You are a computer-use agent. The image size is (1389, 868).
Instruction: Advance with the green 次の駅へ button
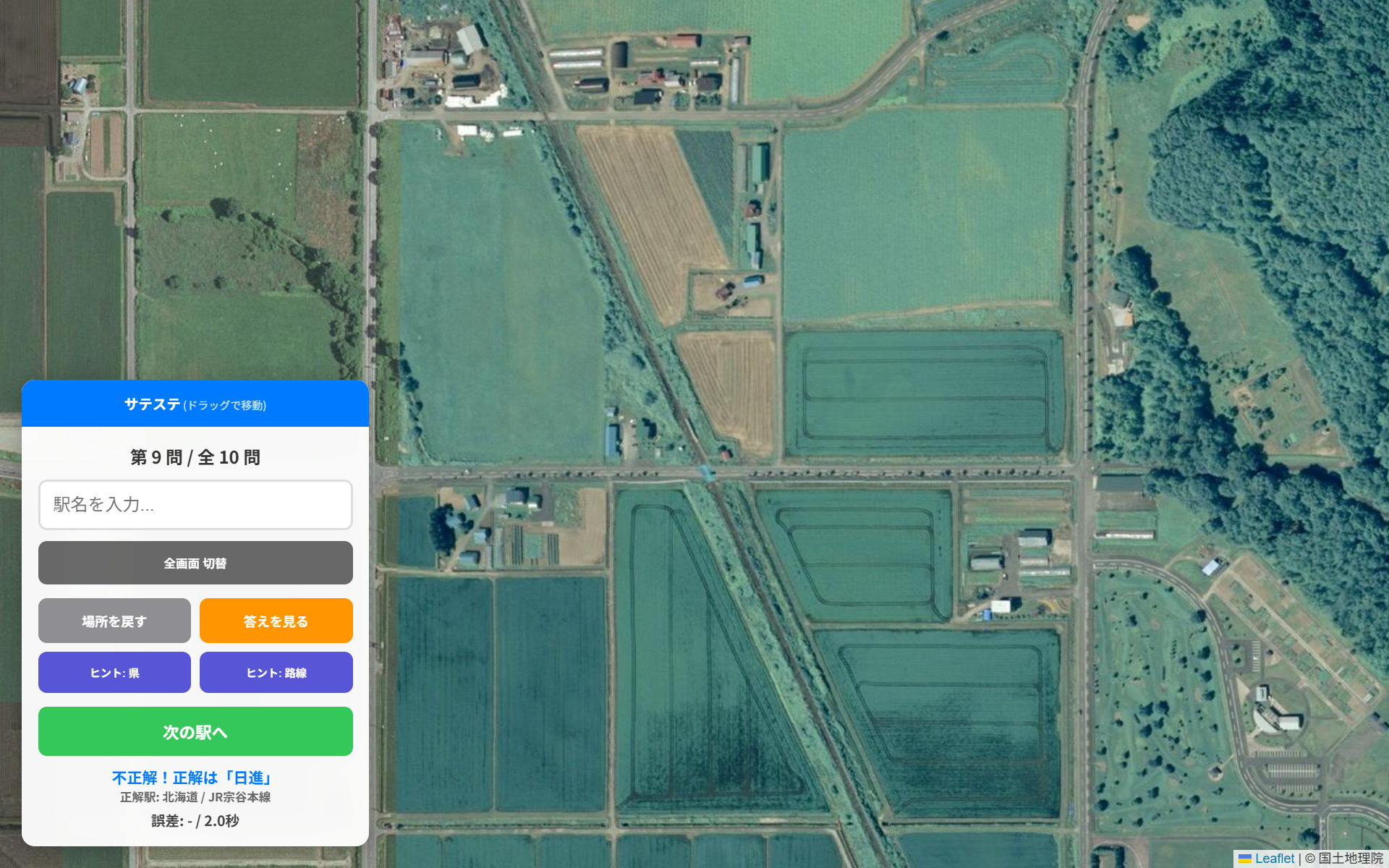195,731
